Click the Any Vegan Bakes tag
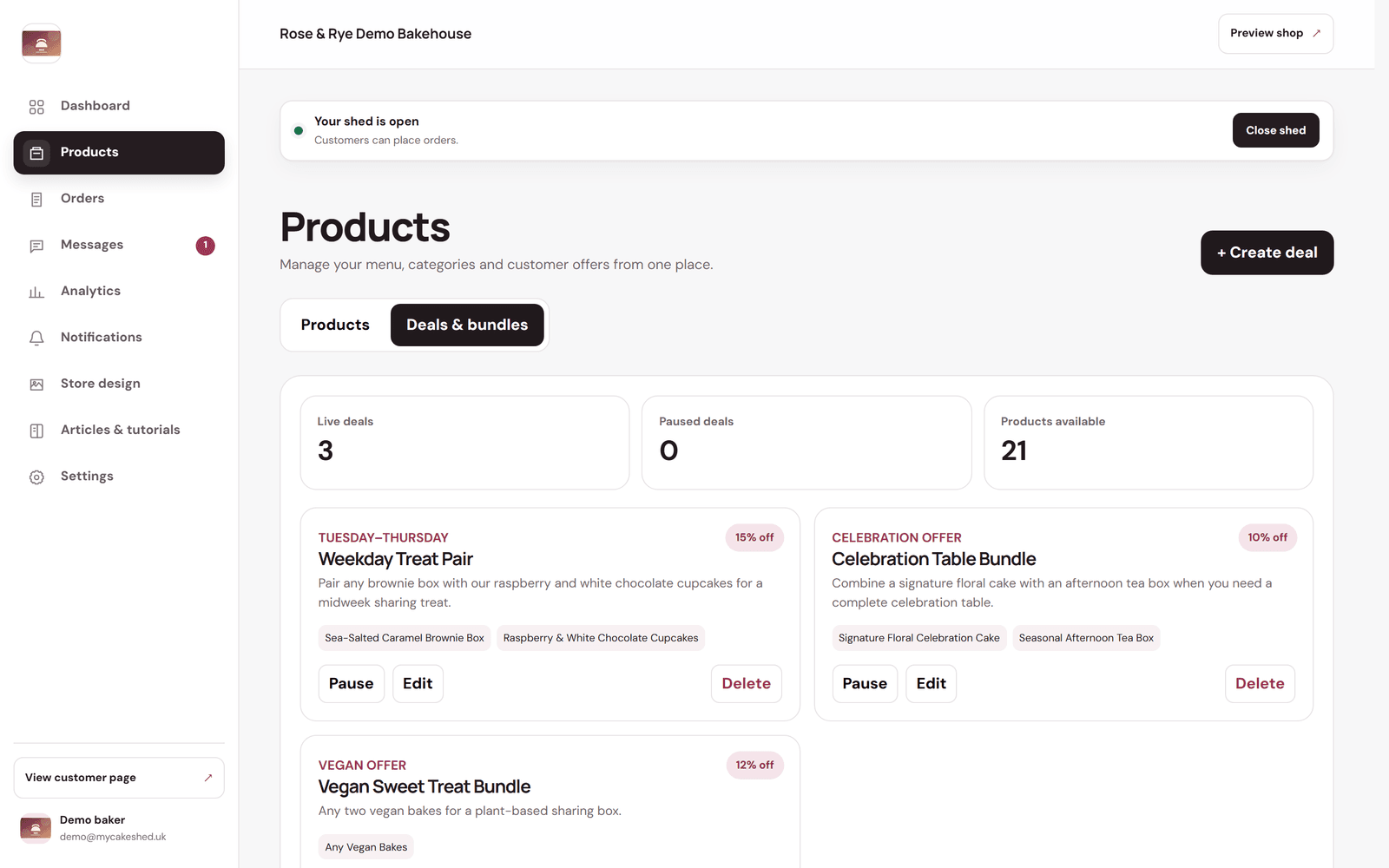Viewport: 1389px width, 868px height. [365, 847]
